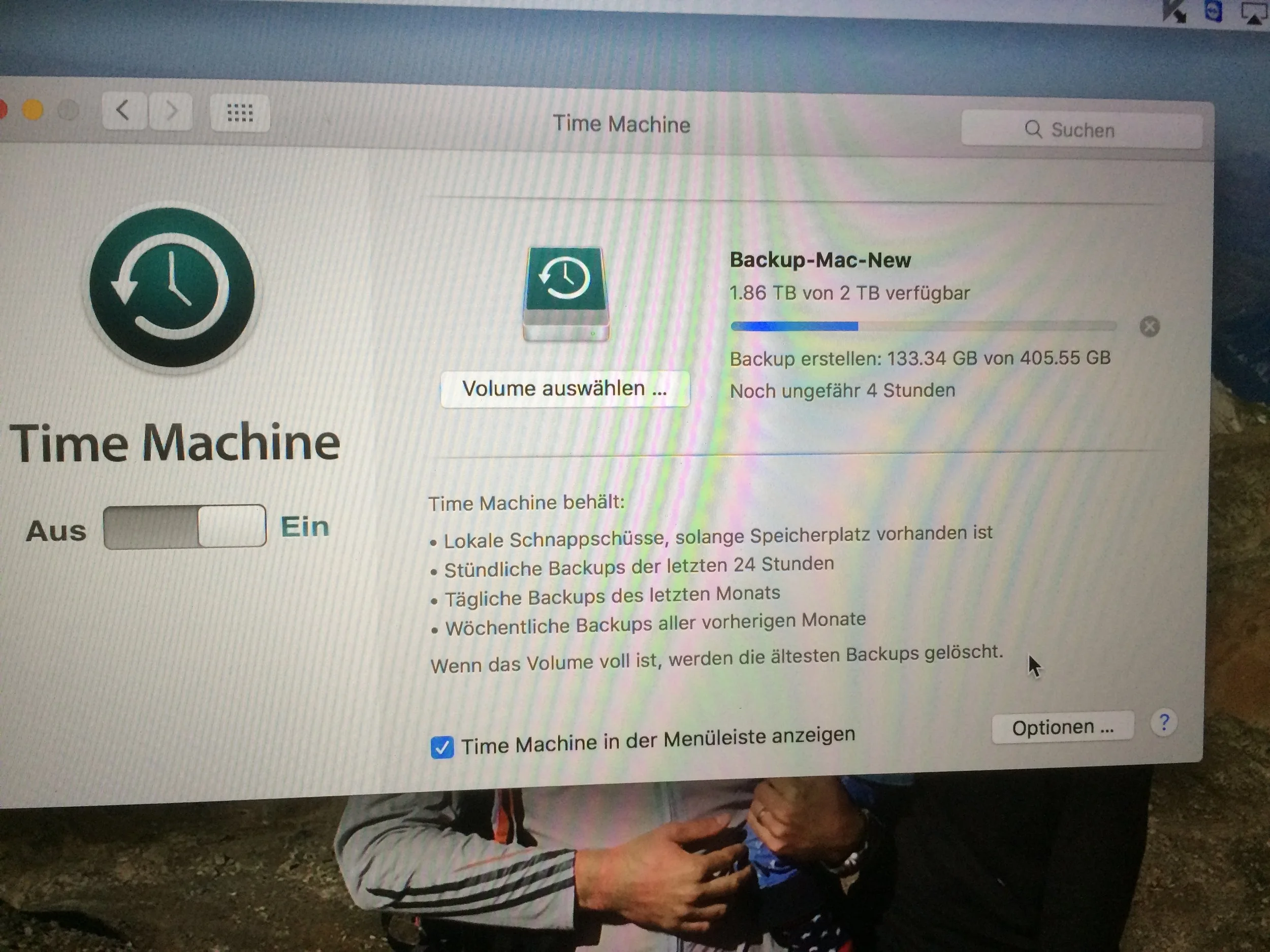Click the Aus label next to switch

56,532
